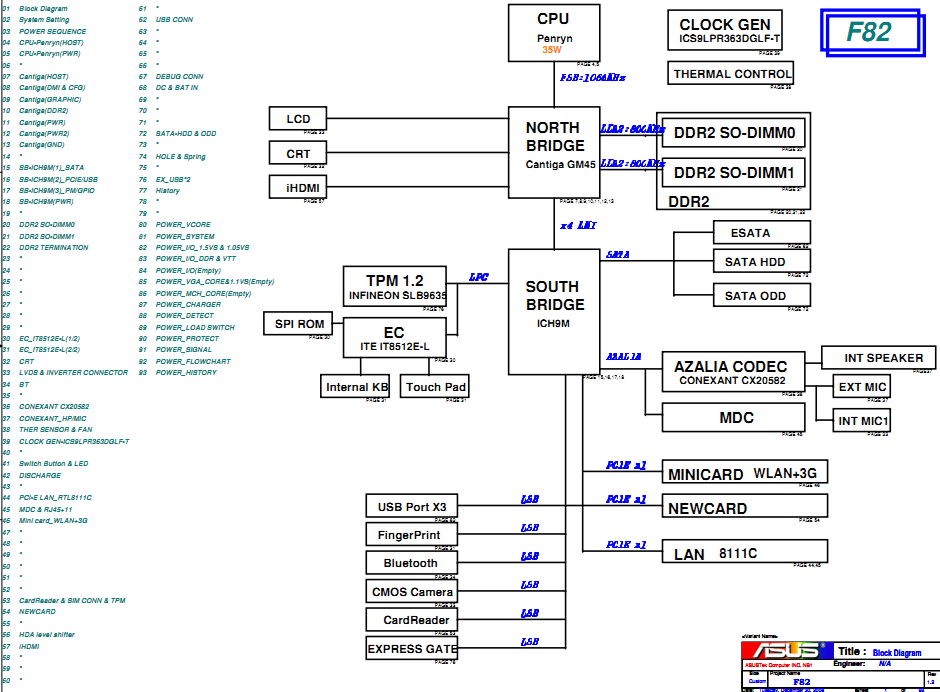
Task: Click index entry "56 HDA level shifter"
Action: click(x=38, y=634)
